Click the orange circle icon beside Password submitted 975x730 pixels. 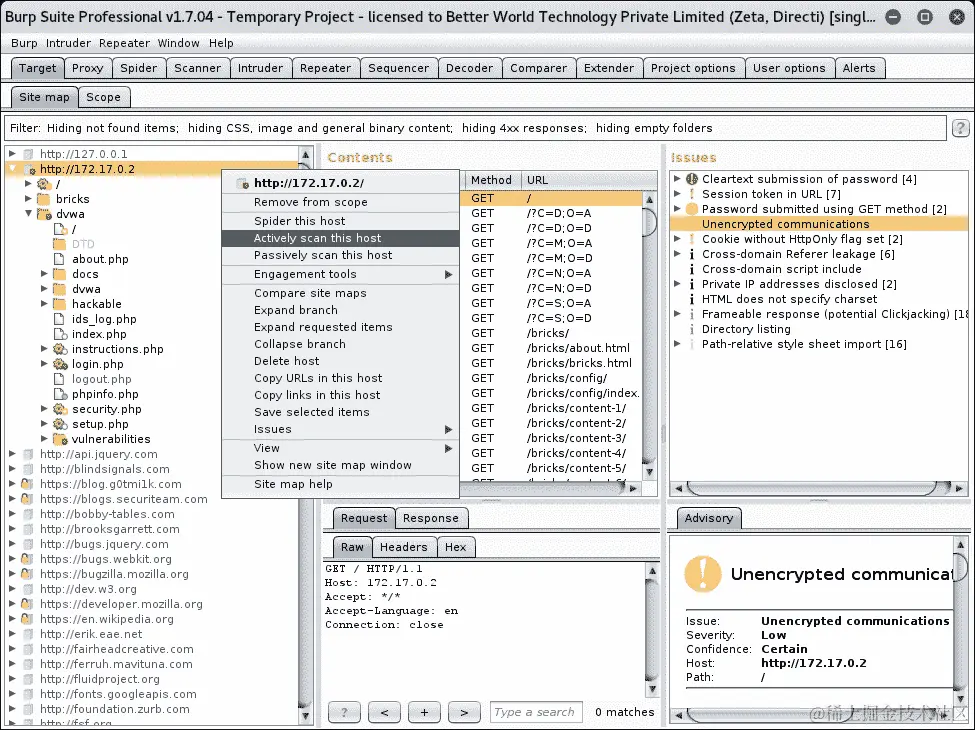click(x=691, y=209)
